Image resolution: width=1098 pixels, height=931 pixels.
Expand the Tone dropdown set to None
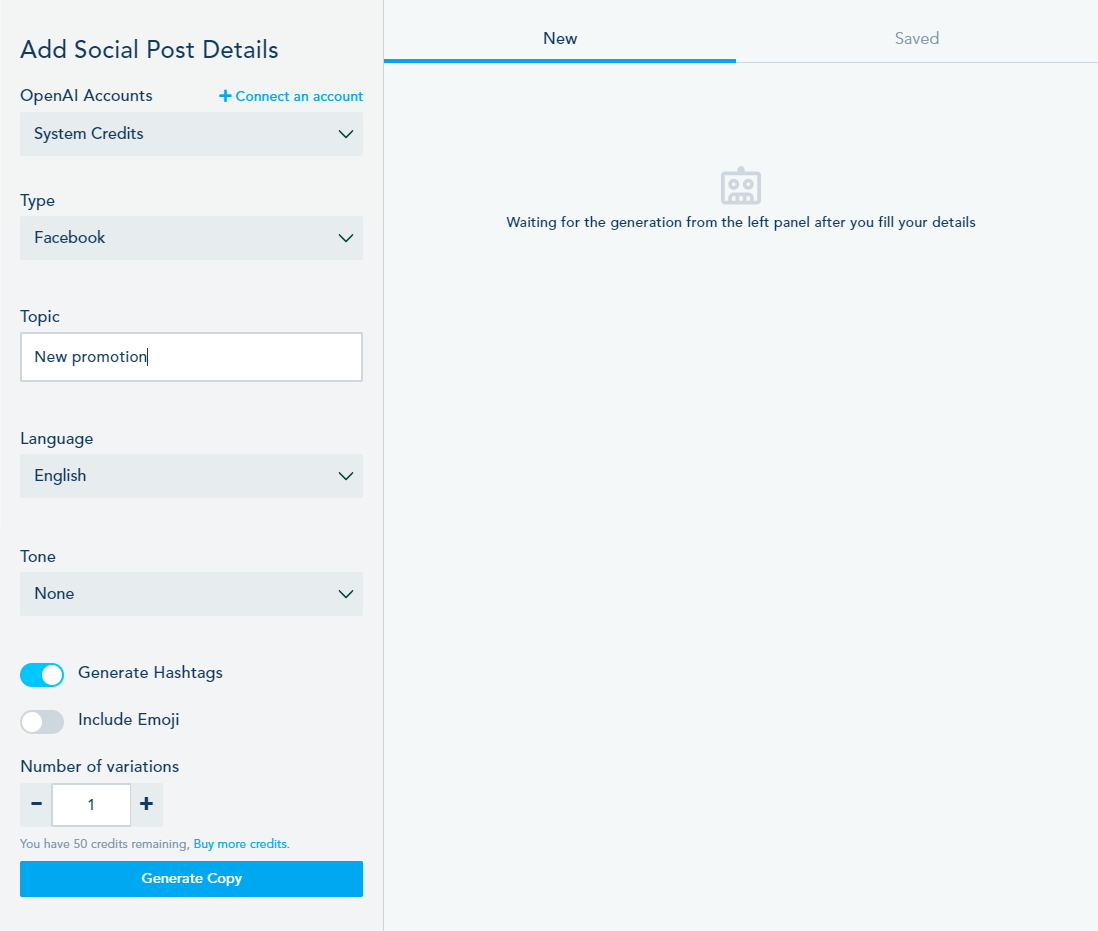click(x=191, y=594)
